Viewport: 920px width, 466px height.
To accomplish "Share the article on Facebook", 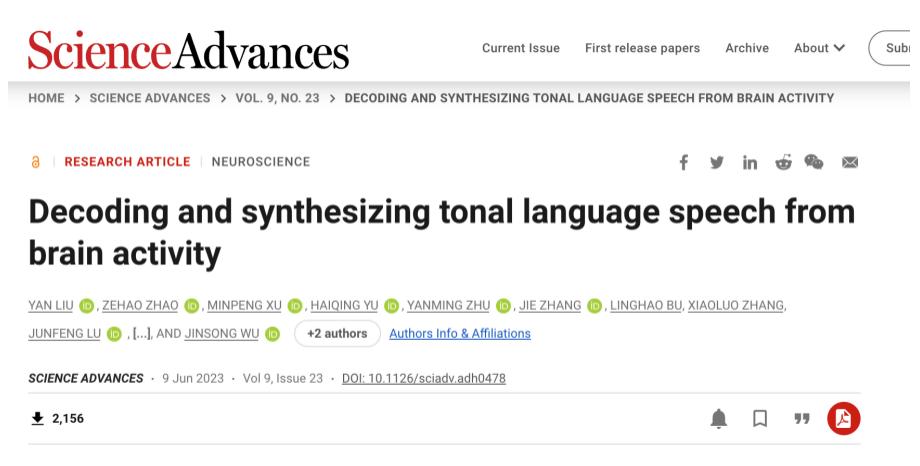I will (x=684, y=163).
